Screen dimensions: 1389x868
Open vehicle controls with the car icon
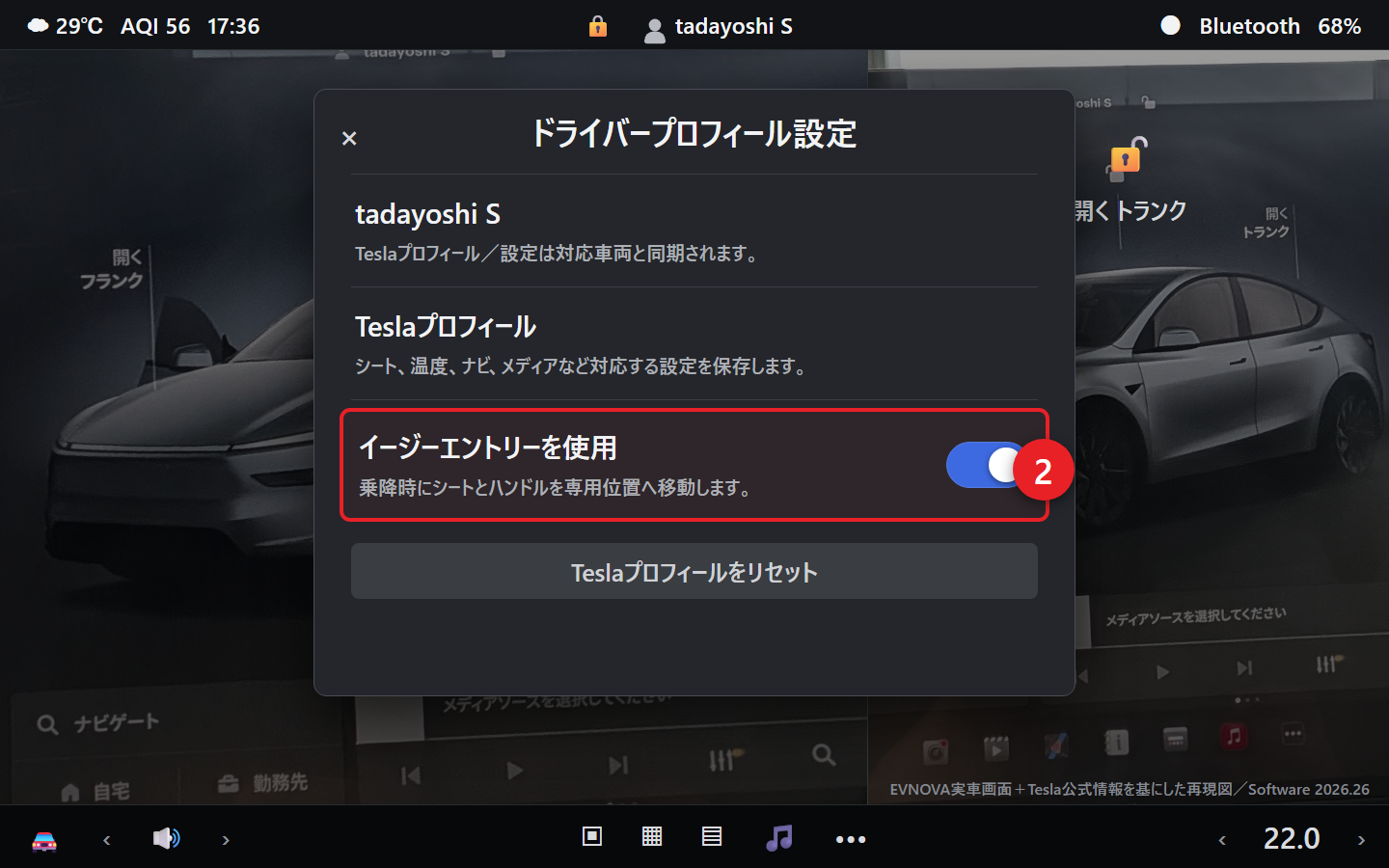(44, 841)
